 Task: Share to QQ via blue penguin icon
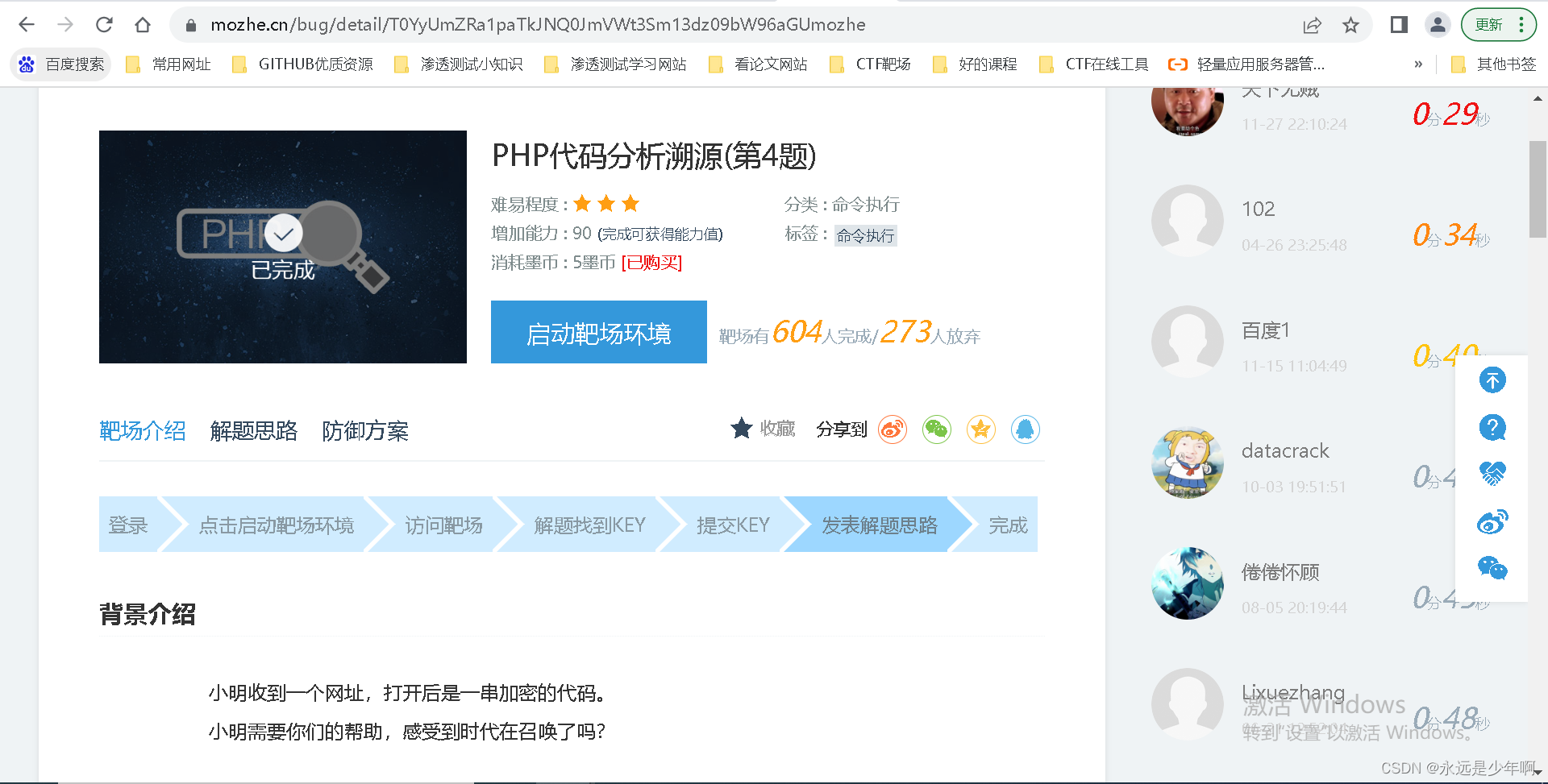coord(1026,429)
